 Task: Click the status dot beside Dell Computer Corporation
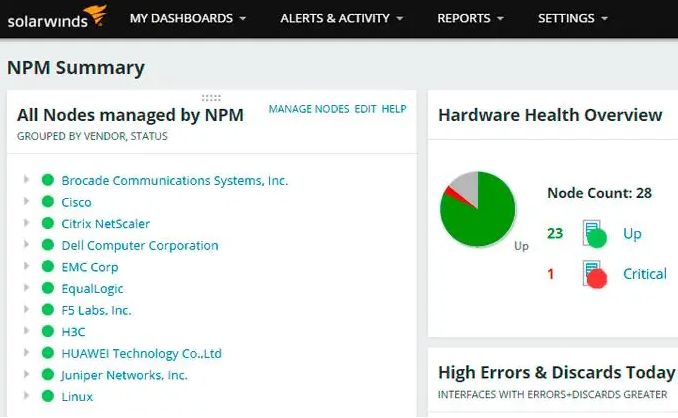pos(48,245)
